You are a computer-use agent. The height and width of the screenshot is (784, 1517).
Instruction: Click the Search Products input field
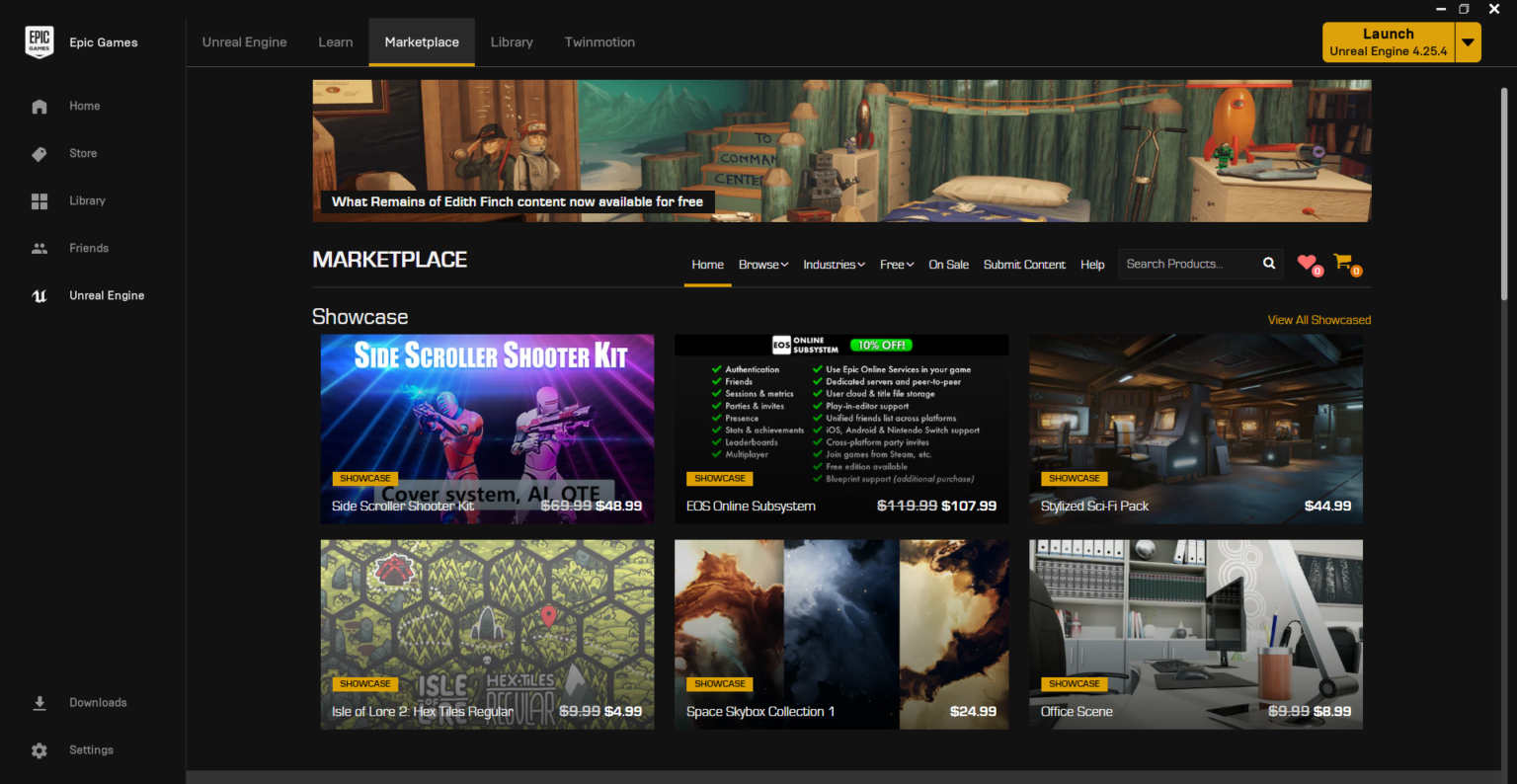click(x=1187, y=264)
